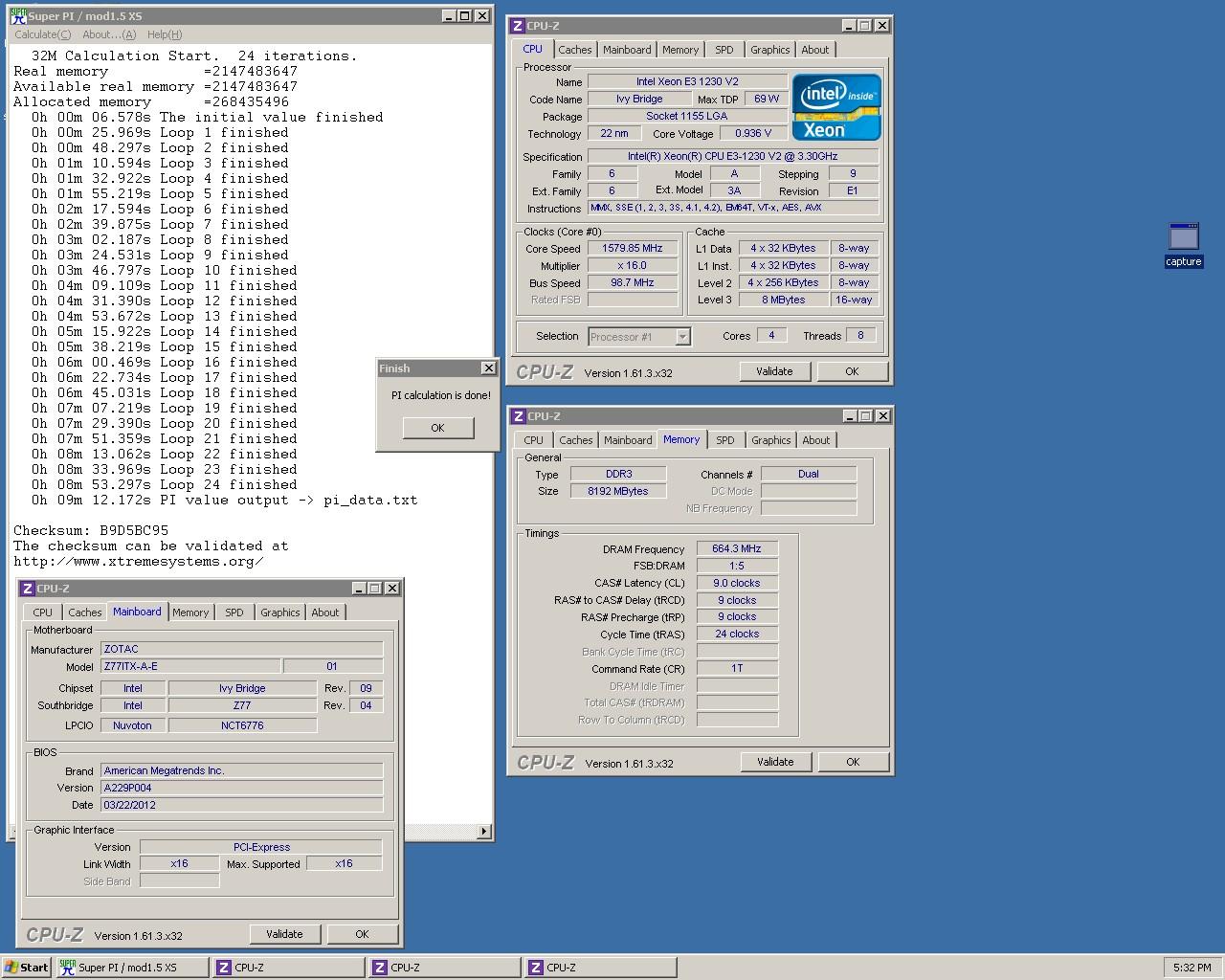Click the Super PI title bar icon
The width and height of the screenshot is (1225, 980).
17,16
